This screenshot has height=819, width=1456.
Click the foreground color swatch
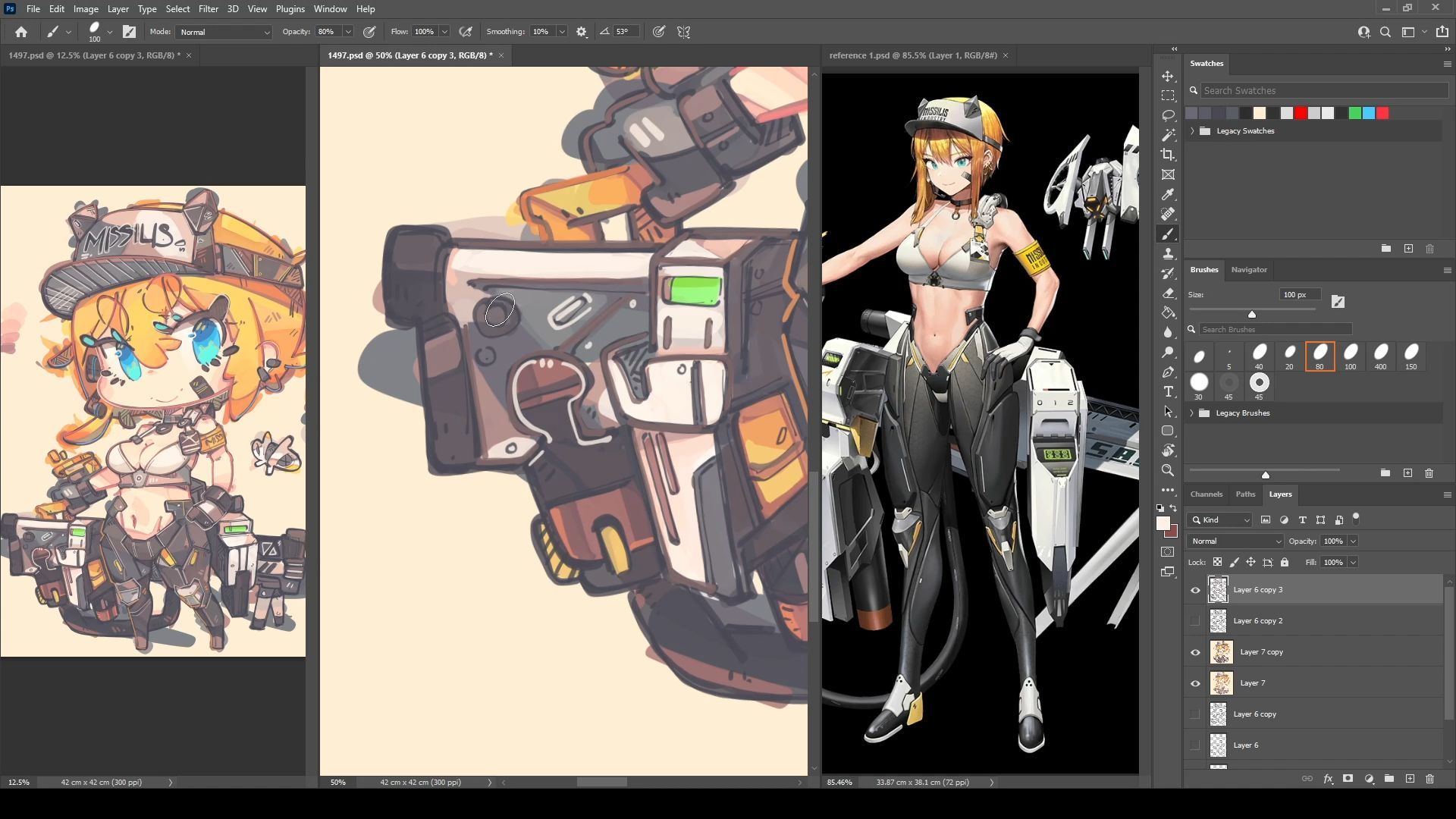click(1163, 524)
